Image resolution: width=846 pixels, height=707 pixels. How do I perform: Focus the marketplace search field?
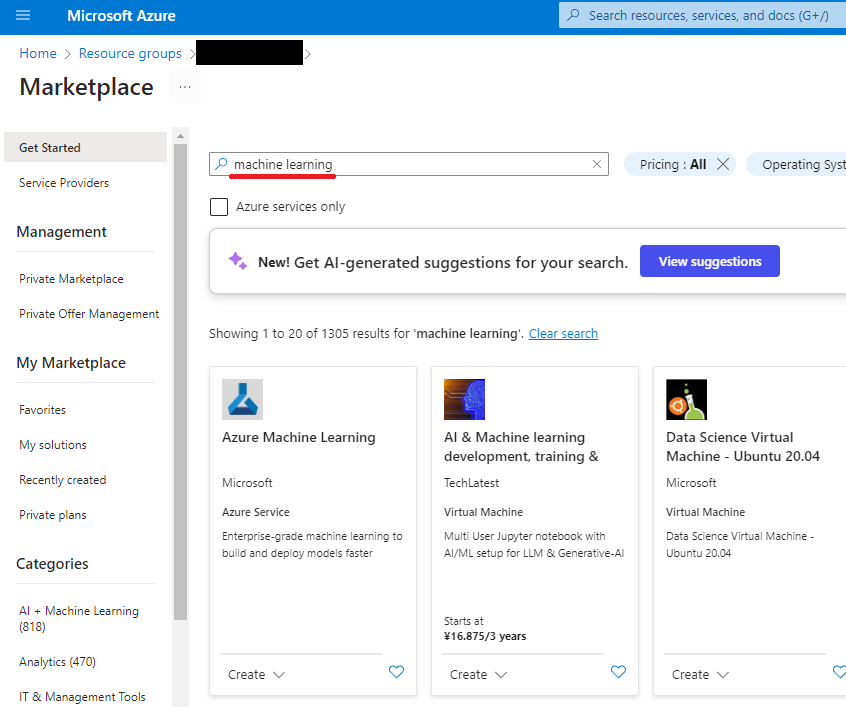pos(408,164)
